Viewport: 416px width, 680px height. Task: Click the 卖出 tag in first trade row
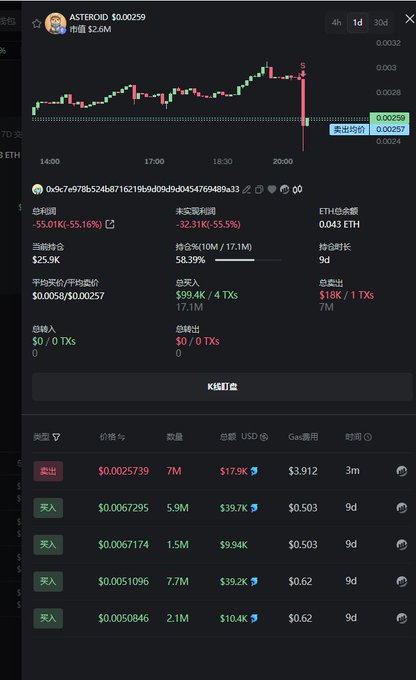[48, 471]
